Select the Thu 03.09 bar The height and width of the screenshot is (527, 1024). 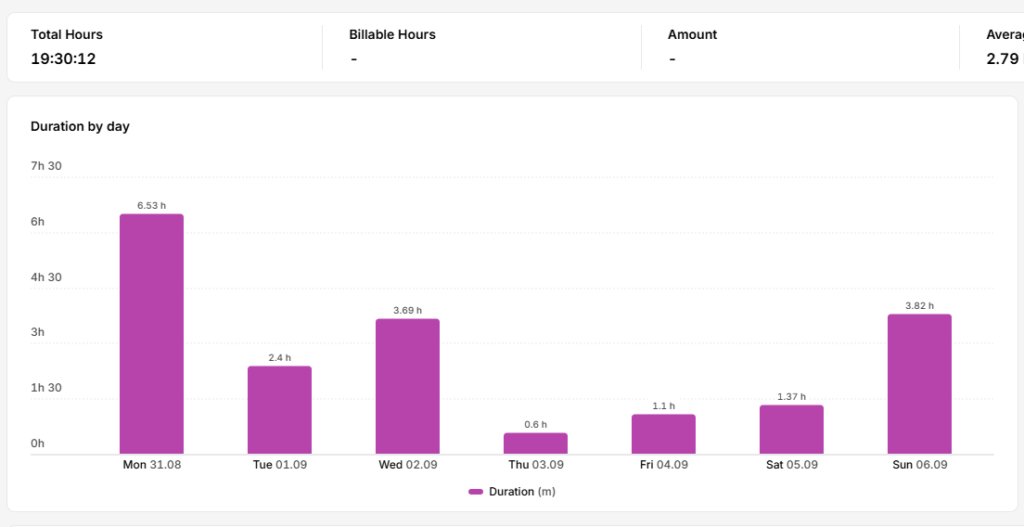(536, 443)
